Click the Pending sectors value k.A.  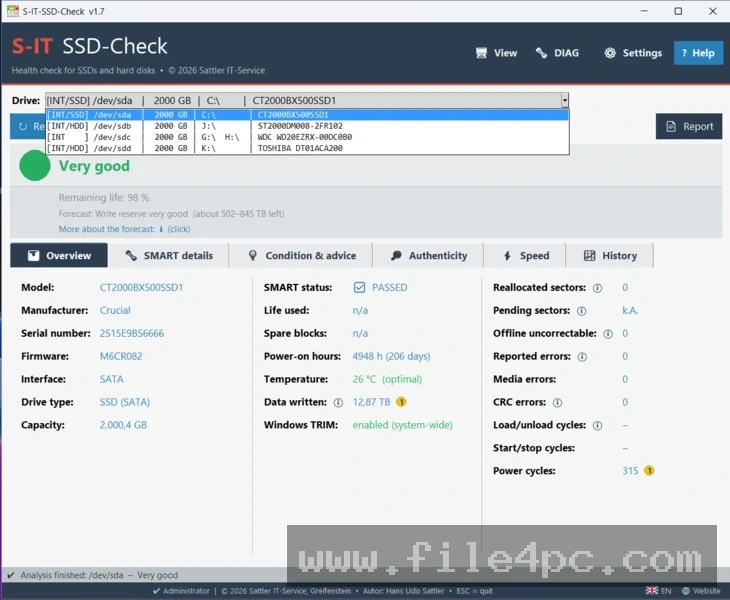click(630, 310)
